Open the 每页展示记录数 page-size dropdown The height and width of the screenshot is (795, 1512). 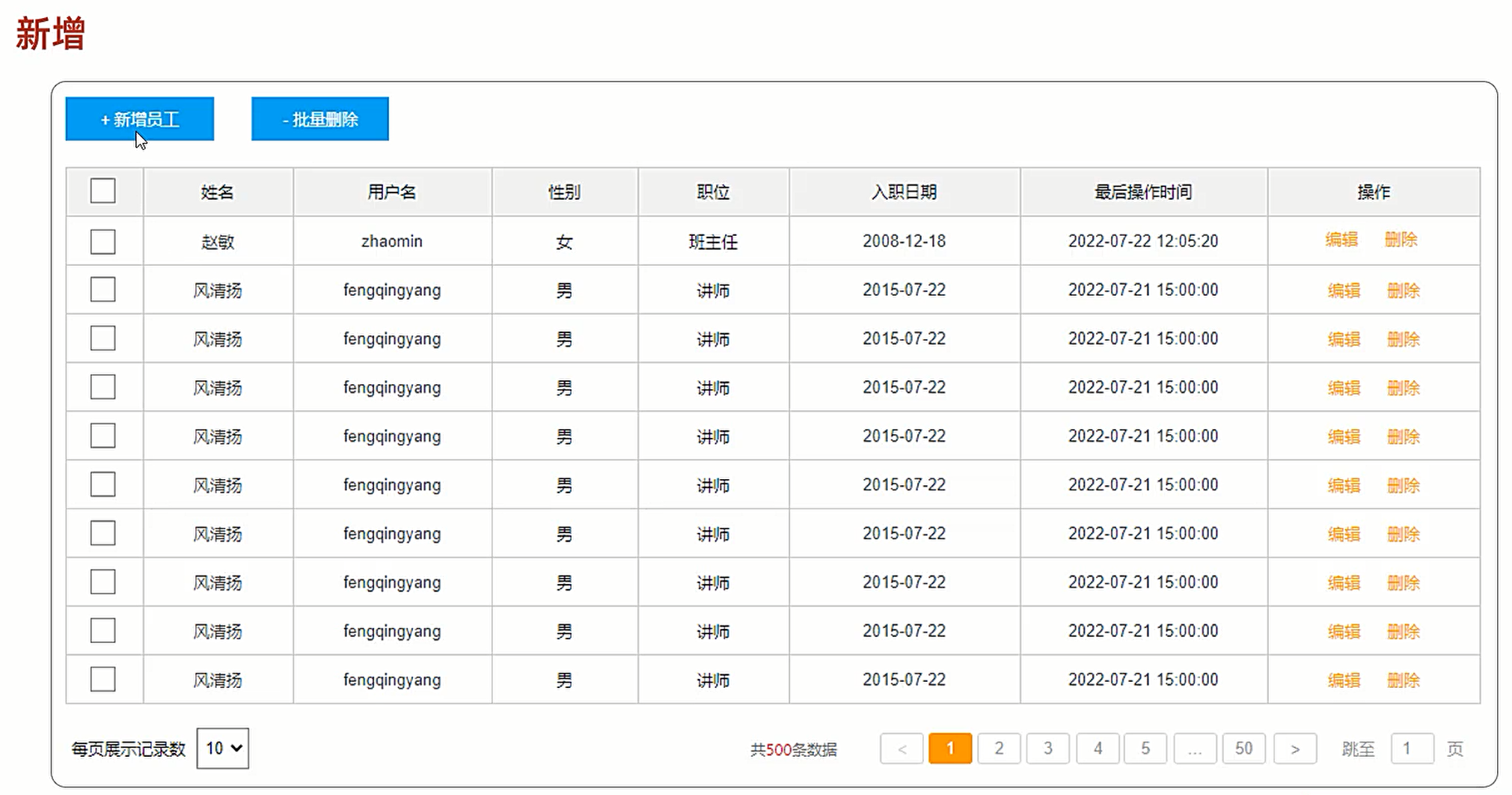coord(223,748)
